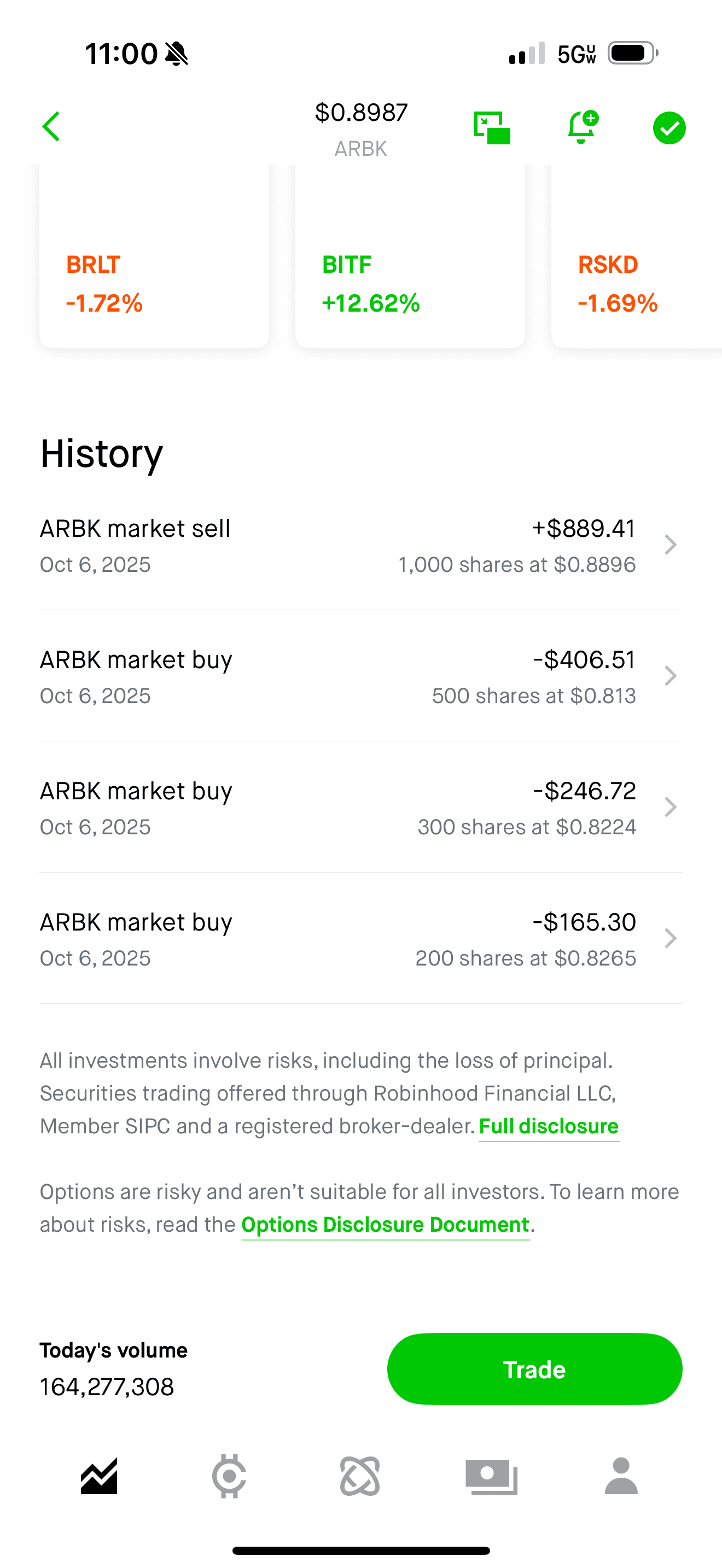The image size is (722, 1568).
Task: Open the RSKD related stock card
Action: click(x=636, y=268)
